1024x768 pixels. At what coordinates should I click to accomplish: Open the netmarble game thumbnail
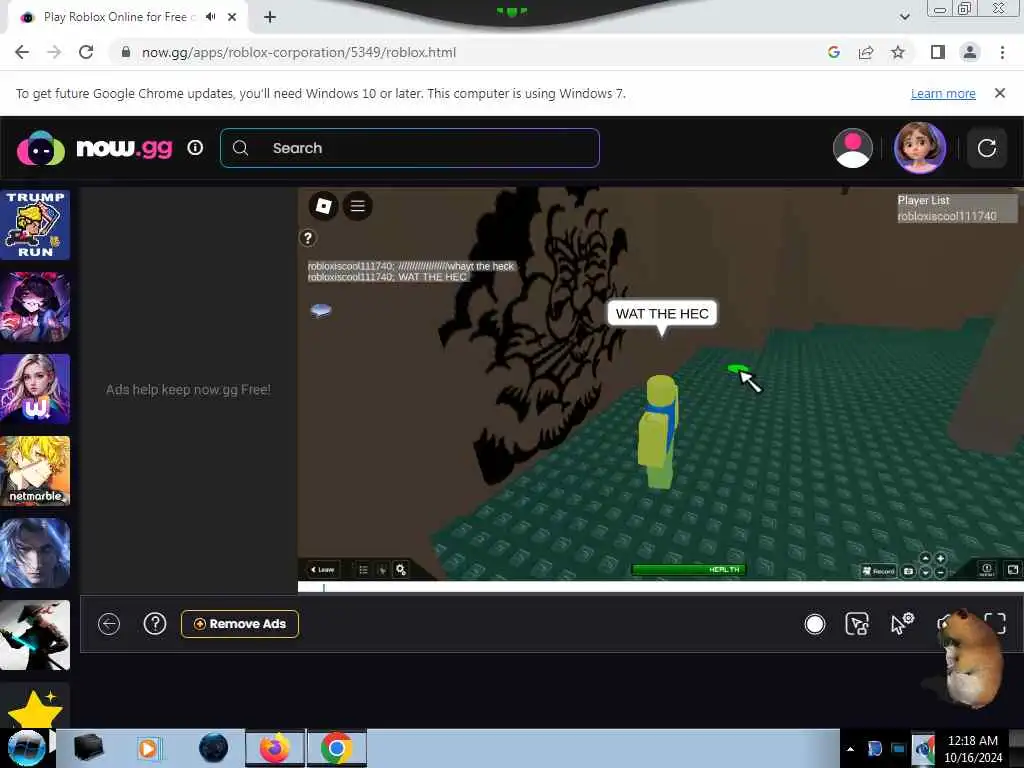[x=35, y=471]
